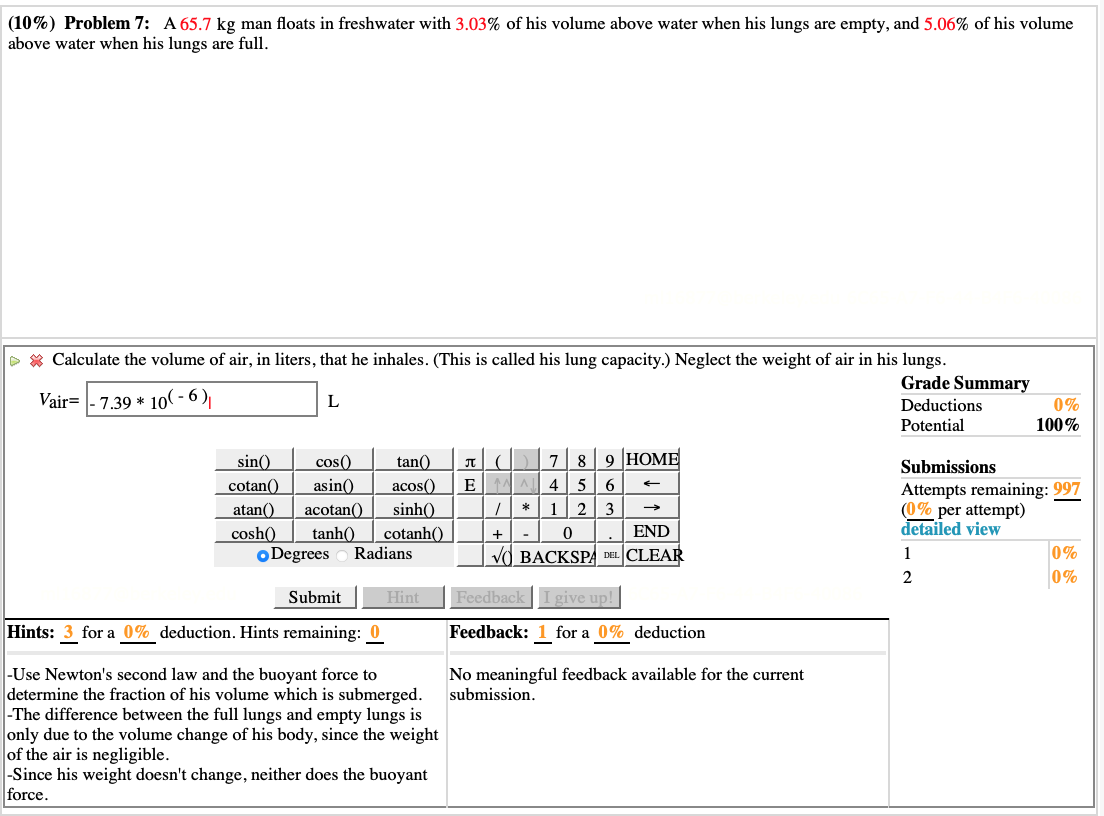Click the left arrow cursor key
Screen dimensions: 1104x816
651,483
